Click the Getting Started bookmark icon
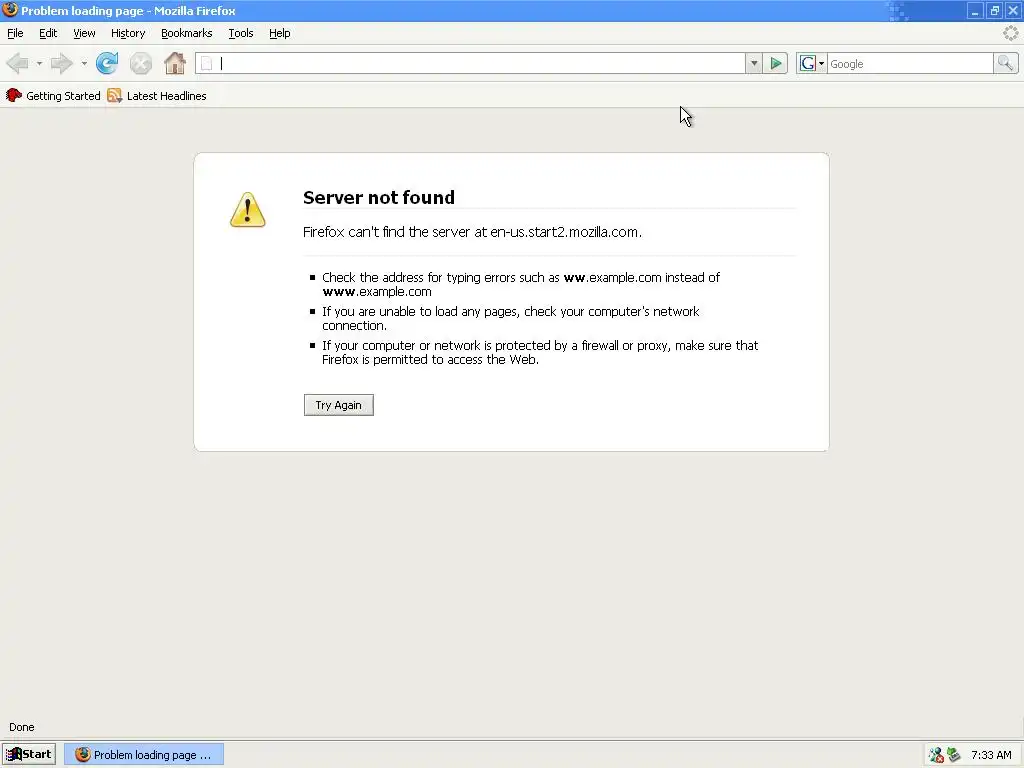This screenshot has width=1024, height=768. [x=13, y=96]
